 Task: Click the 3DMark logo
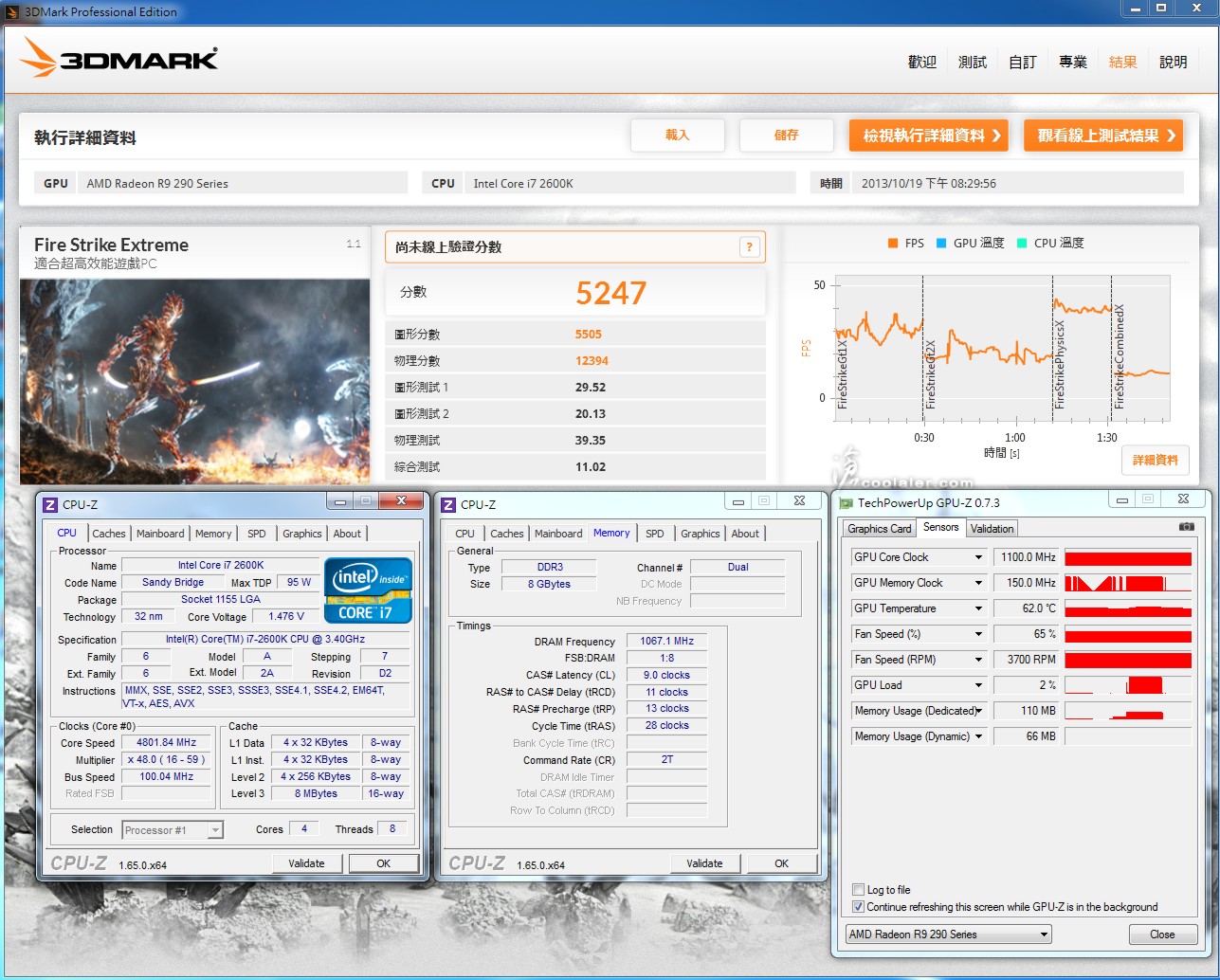[x=119, y=58]
